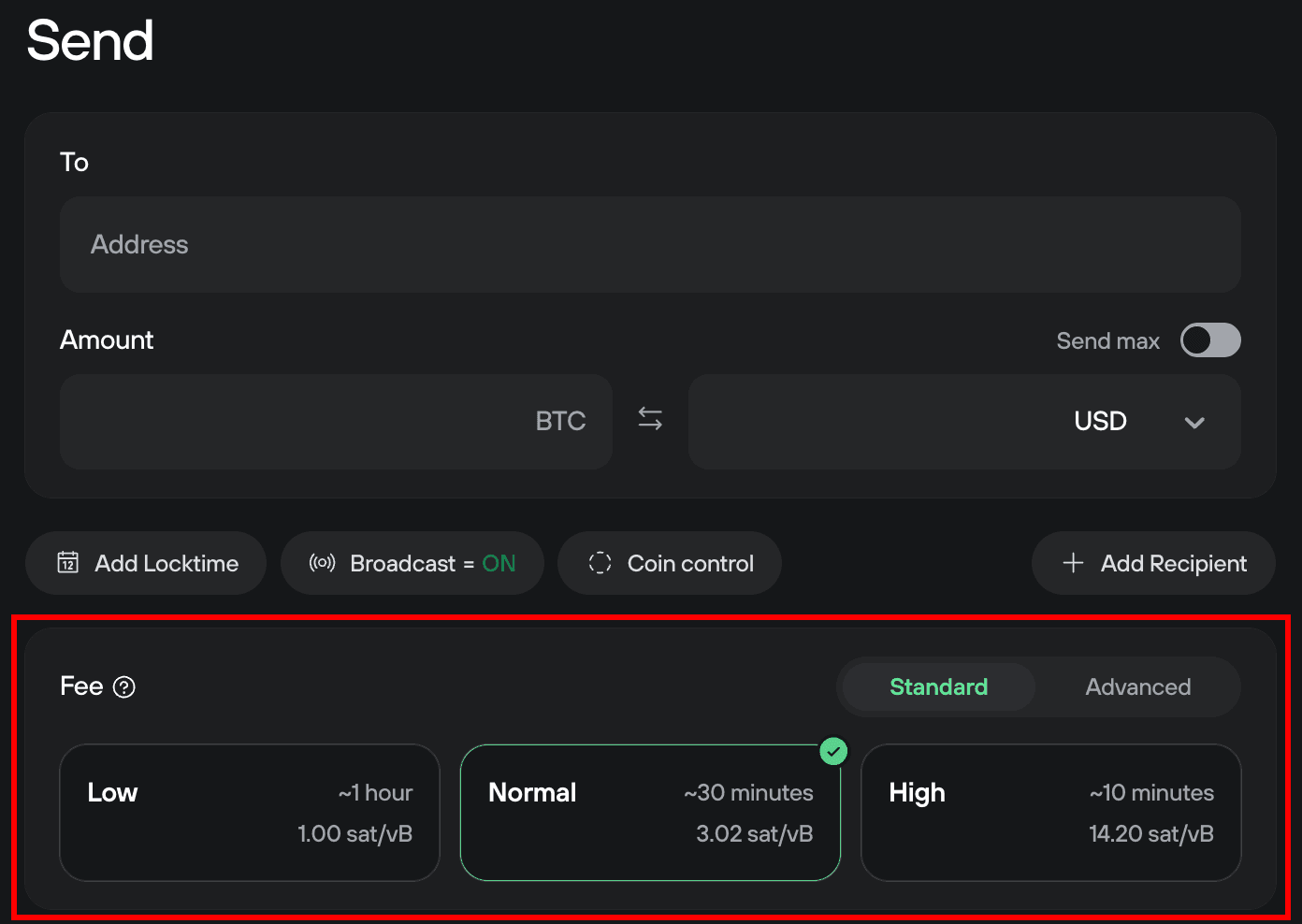Choose the High fee option
1302x924 pixels.
[1050, 812]
